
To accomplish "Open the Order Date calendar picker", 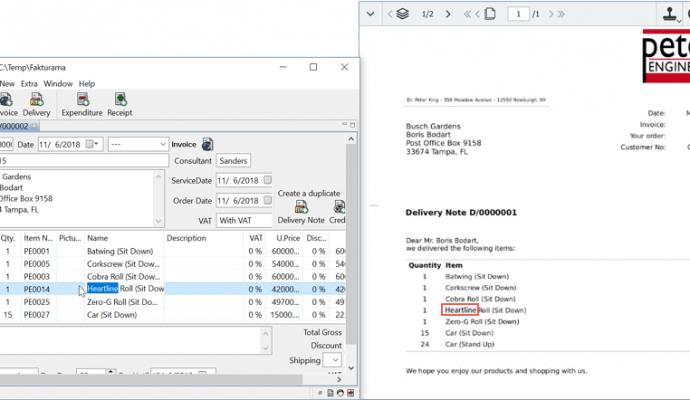I will pos(267,200).
